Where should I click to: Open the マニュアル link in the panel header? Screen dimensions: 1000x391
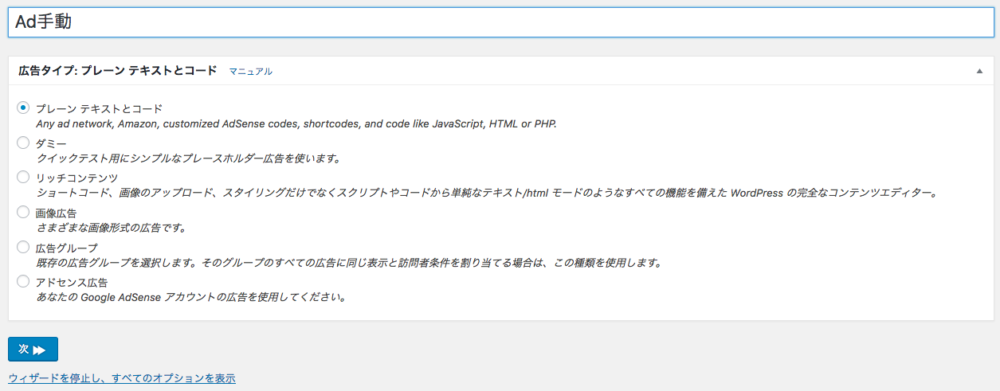click(251, 71)
